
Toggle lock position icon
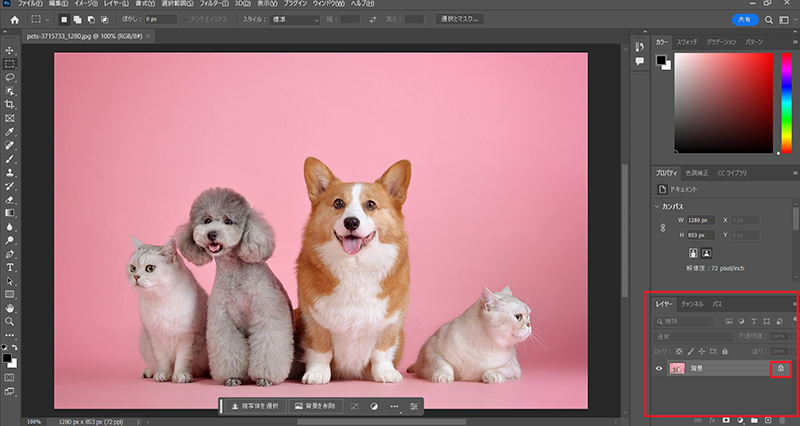click(702, 352)
